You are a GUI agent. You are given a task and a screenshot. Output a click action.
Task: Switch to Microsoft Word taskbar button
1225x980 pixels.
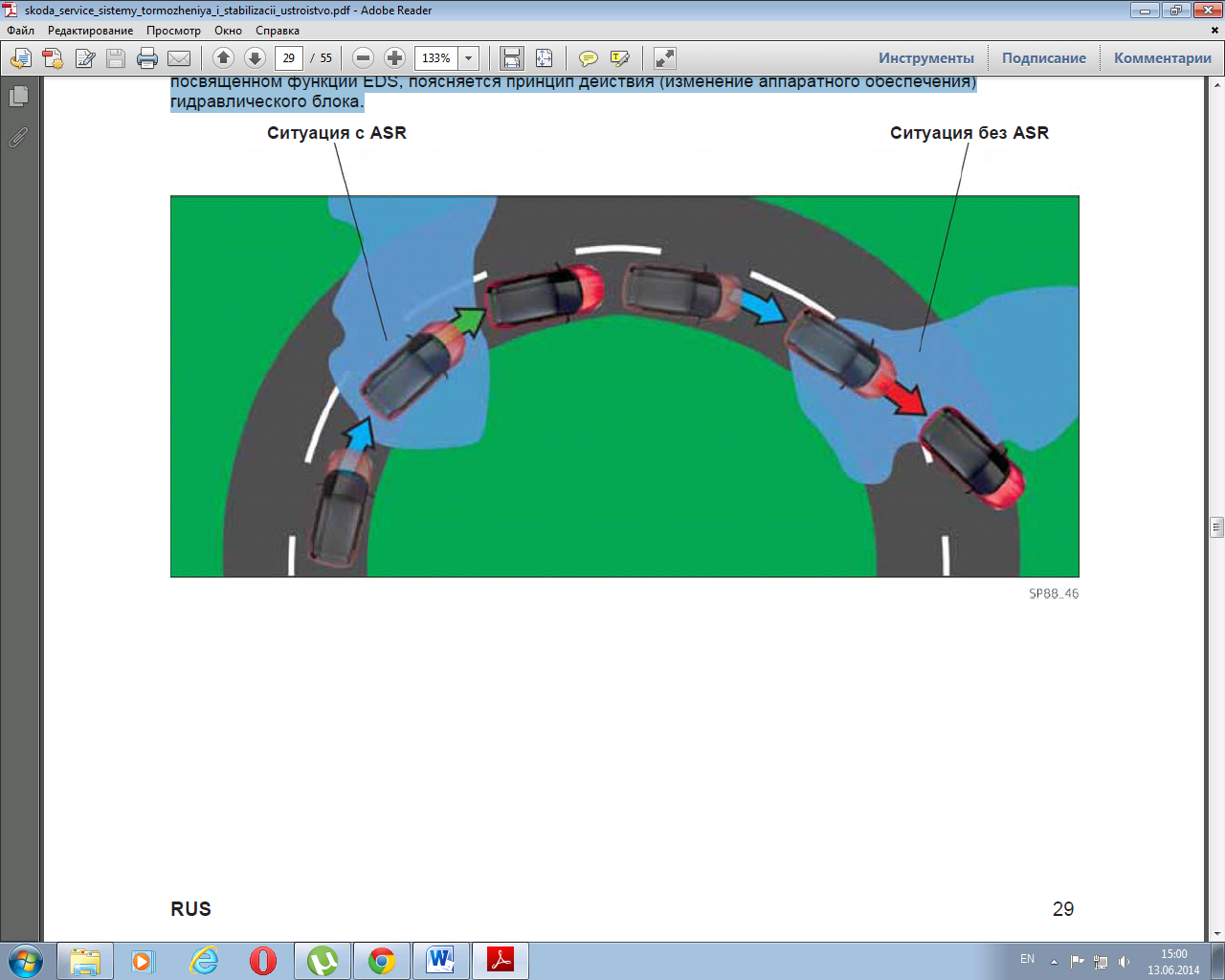click(441, 961)
